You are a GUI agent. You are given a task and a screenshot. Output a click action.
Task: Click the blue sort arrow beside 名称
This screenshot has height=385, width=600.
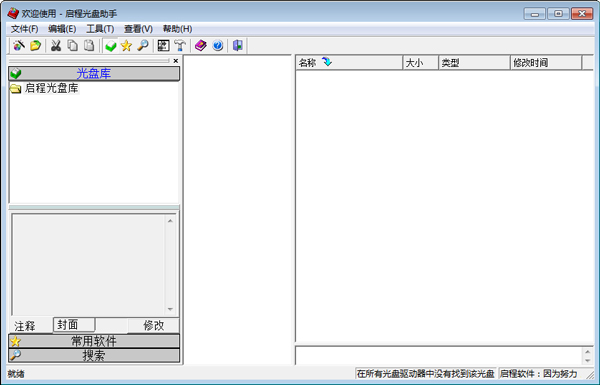tap(327, 62)
